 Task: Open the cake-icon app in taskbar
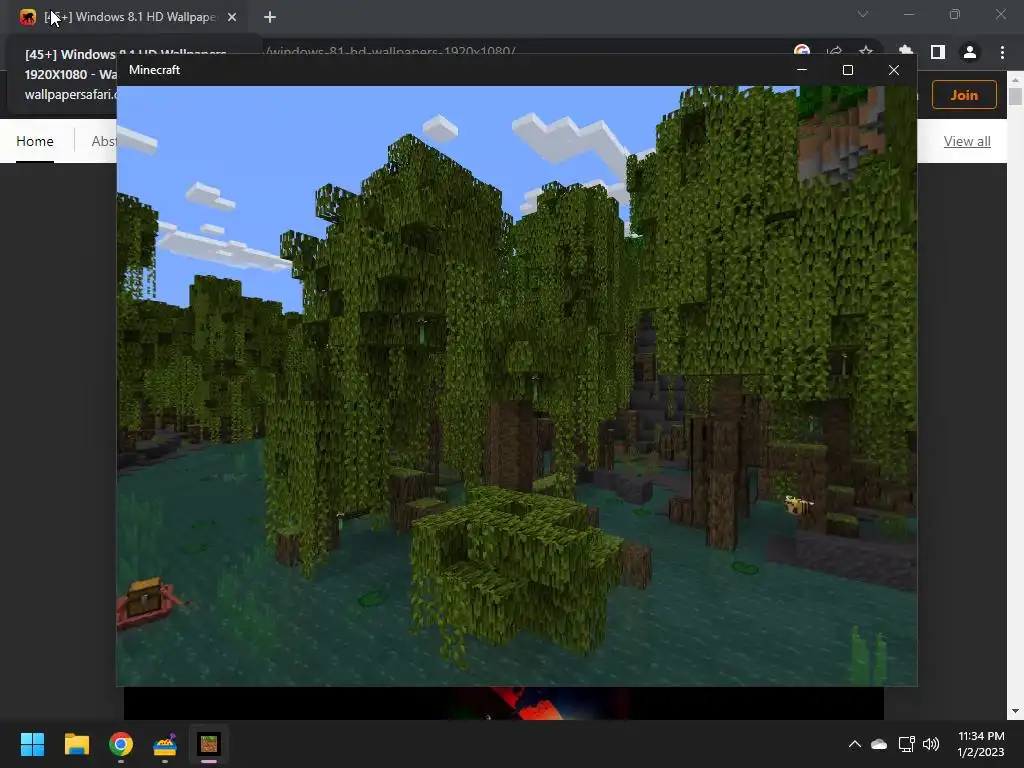(x=165, y=744)
